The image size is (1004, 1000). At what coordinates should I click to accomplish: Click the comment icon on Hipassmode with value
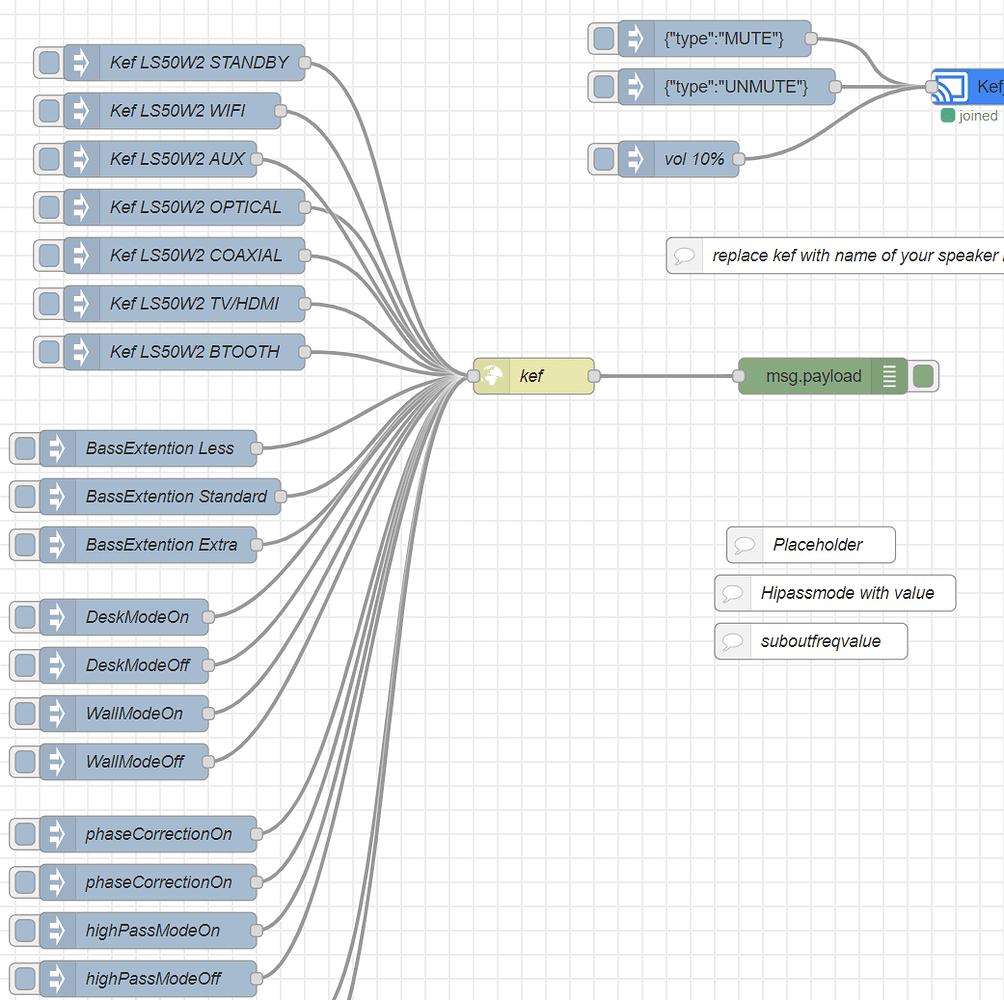click(733, 593)
